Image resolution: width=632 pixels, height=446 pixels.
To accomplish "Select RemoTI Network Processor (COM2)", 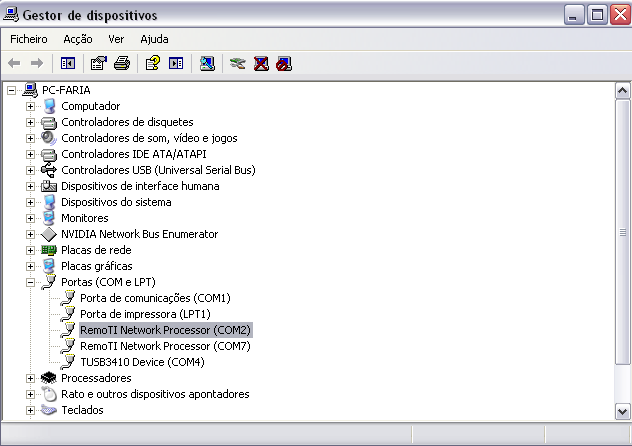I will [x=165, y=330].
